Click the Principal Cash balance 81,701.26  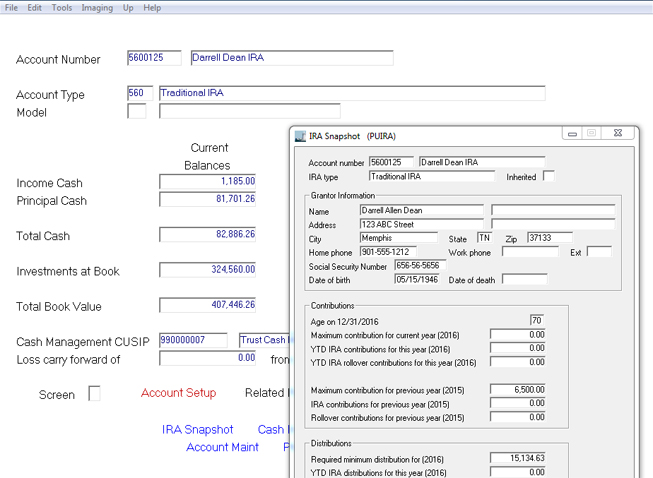pos(207,199)
